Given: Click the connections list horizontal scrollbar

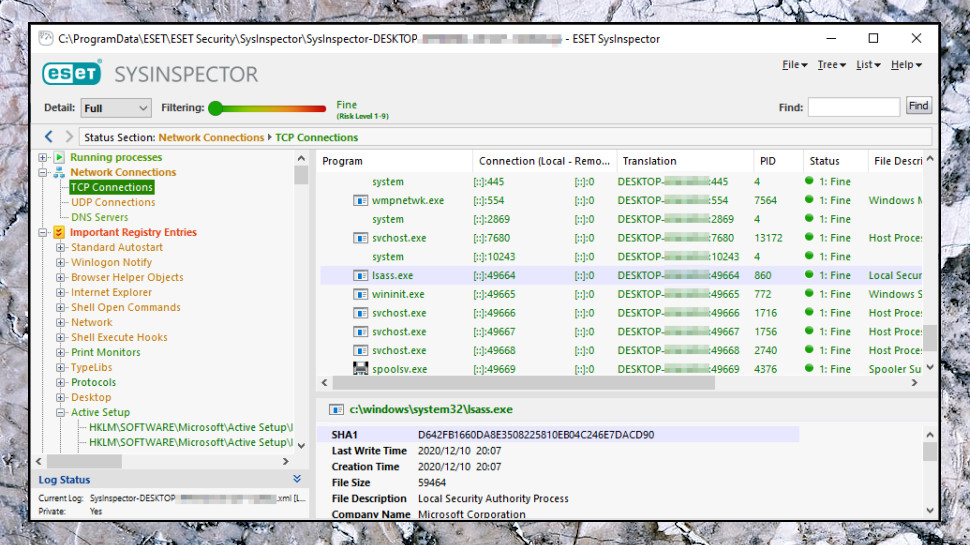Looking at the screenshot, I should pos(523,383).
